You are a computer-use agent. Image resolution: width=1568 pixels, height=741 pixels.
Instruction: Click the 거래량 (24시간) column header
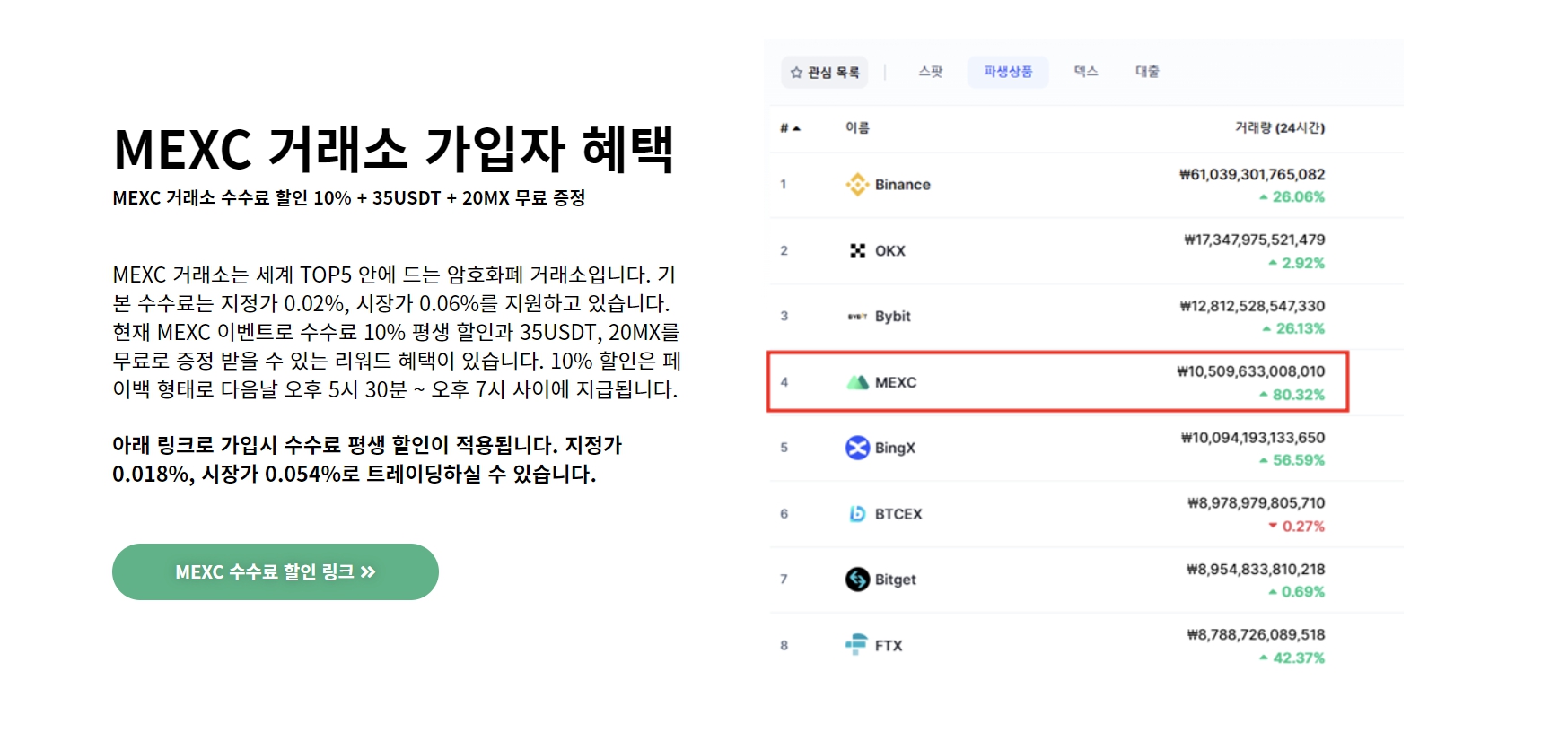(1279, 127)
